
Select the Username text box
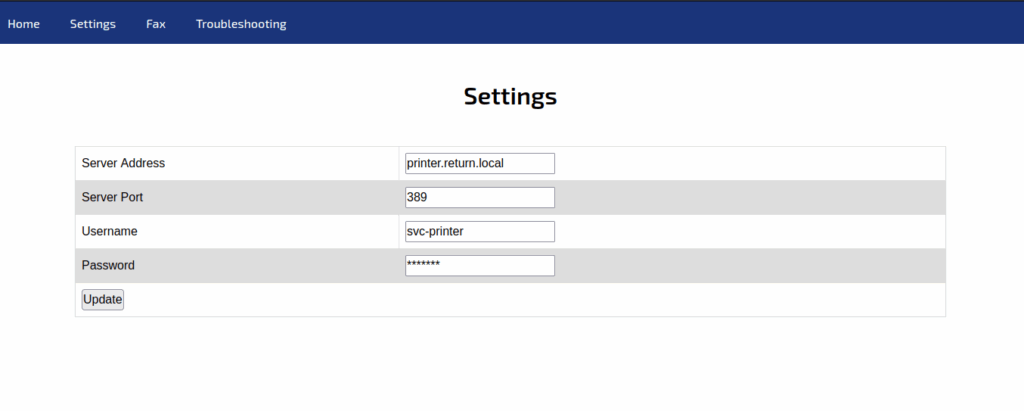479,231
